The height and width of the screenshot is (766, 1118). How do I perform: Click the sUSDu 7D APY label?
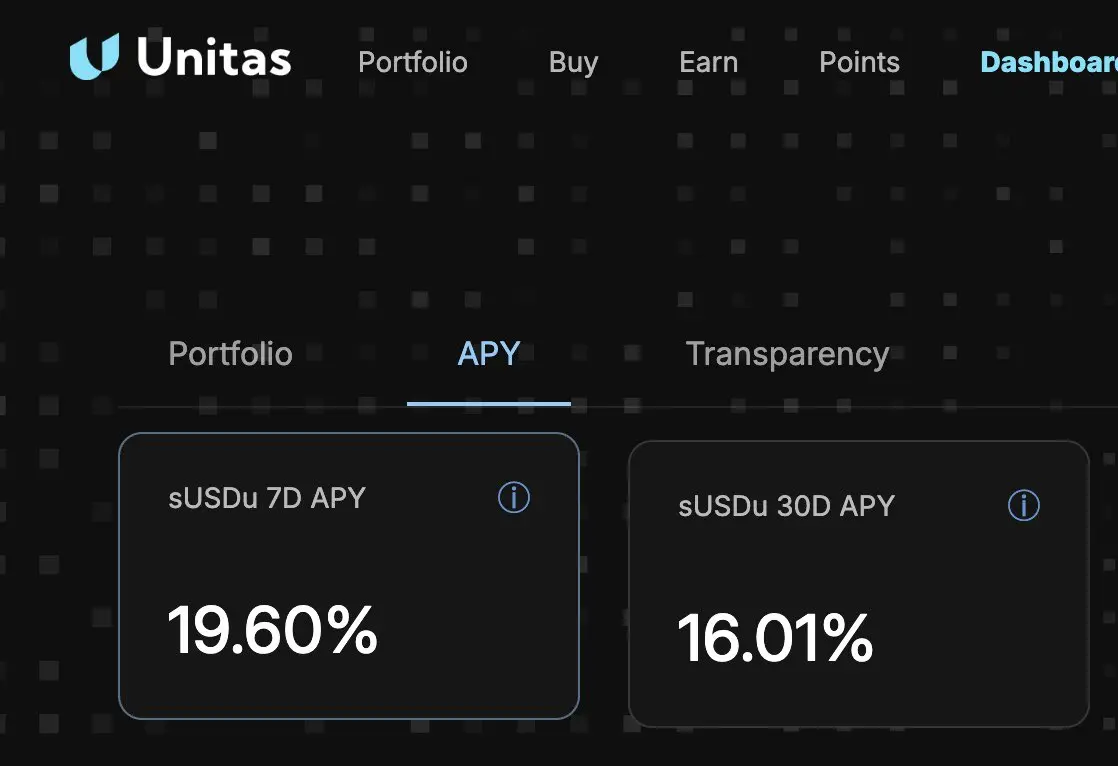[267, 498]
